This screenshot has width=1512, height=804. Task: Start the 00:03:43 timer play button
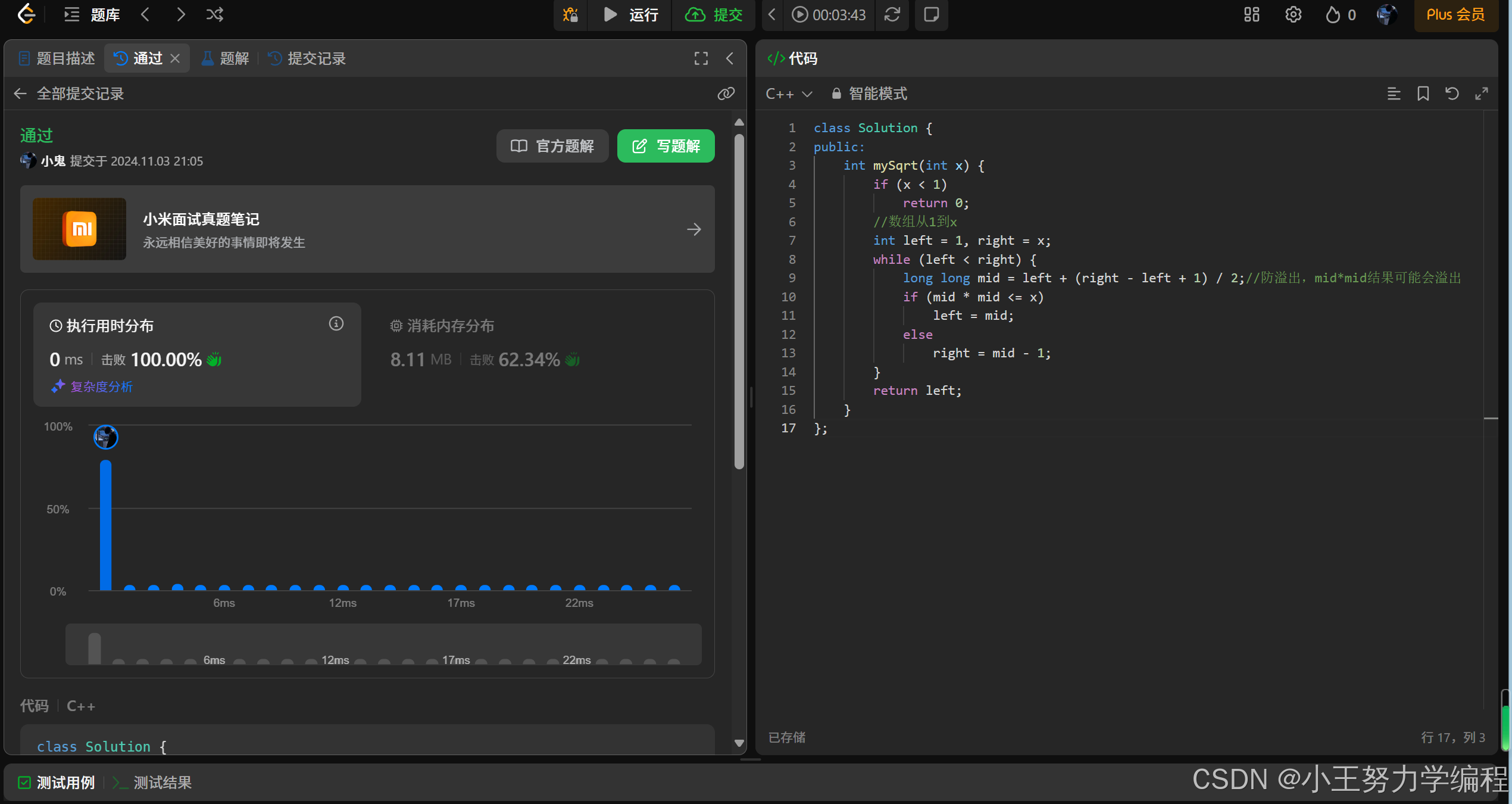click(x=800, y=14)
